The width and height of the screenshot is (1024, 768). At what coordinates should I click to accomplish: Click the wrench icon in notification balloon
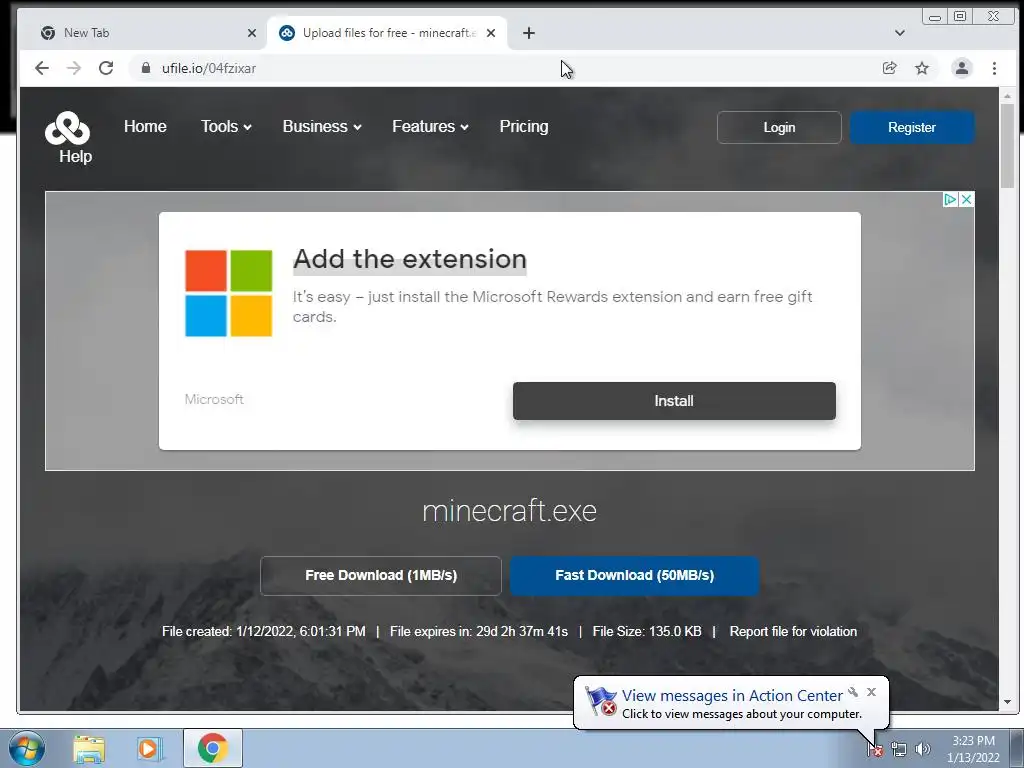853,692
